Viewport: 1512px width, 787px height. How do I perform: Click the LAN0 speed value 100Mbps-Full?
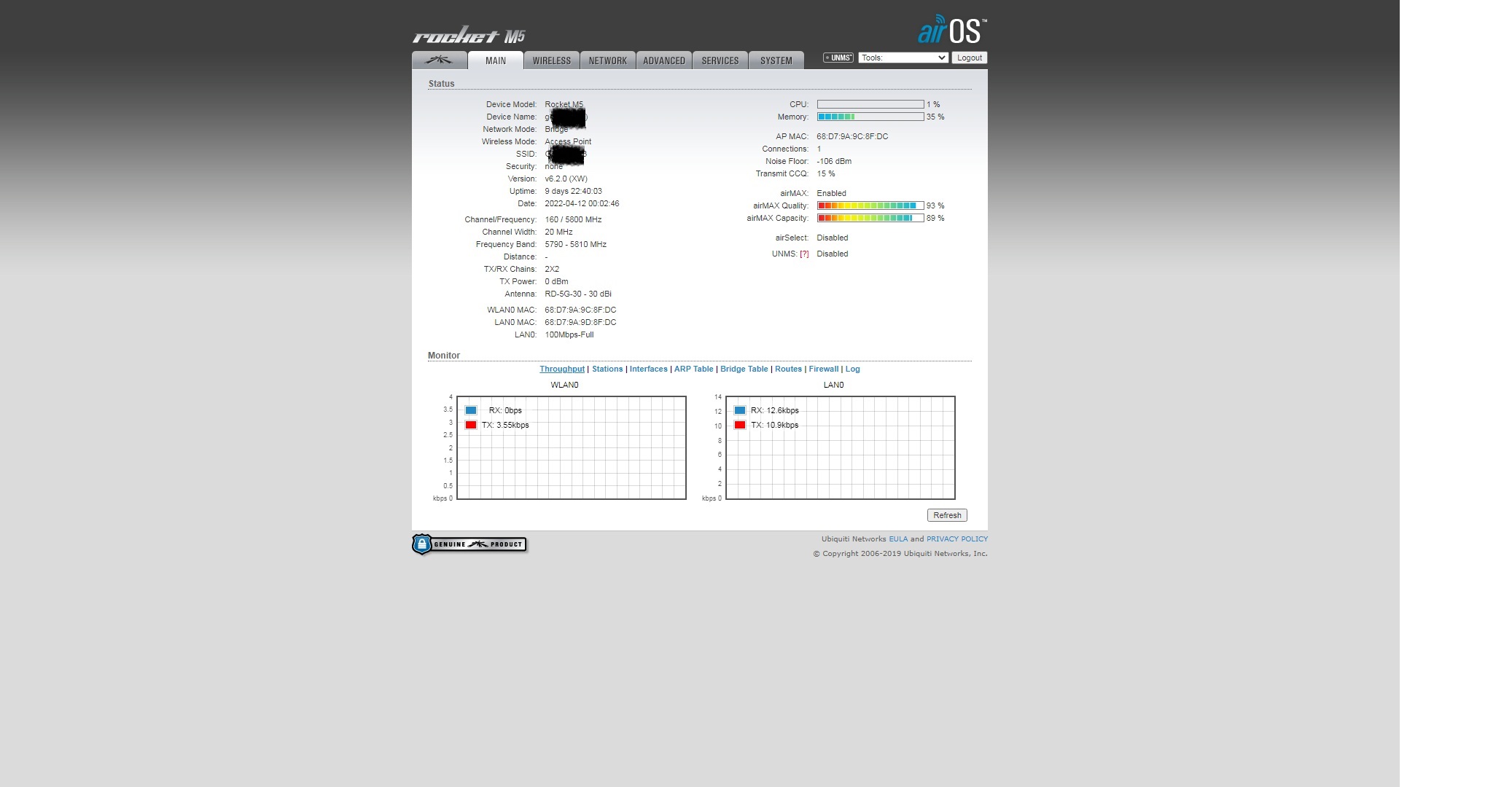coord(569,334)
